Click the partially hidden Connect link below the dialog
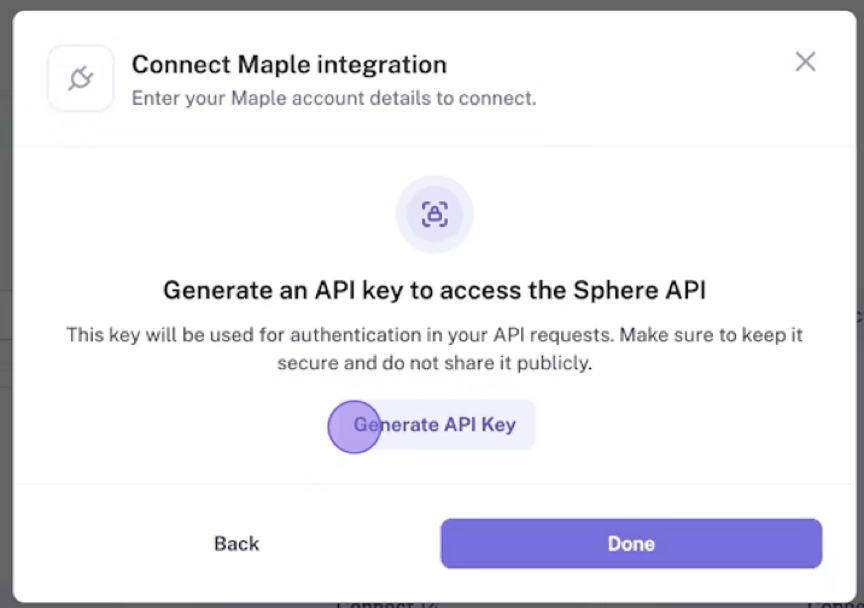Viewport: 864px width, 608px height. point(375,603)
